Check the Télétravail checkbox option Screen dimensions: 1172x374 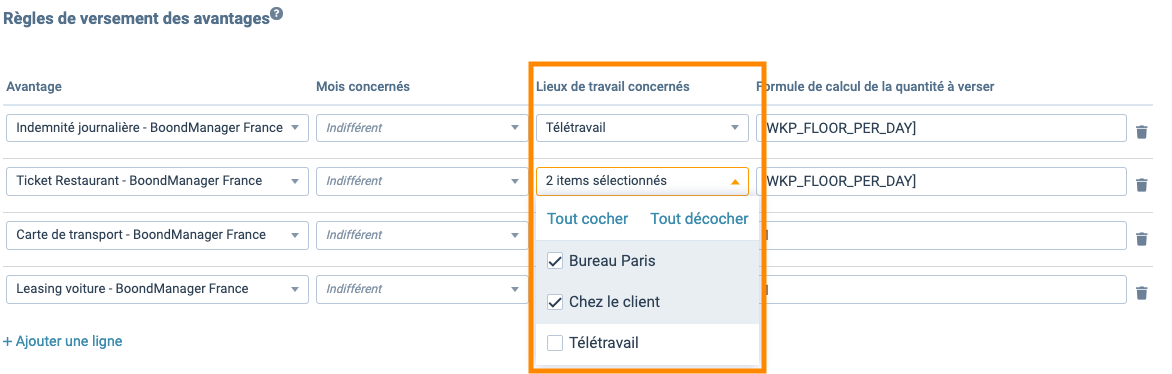tap(555, 343)
